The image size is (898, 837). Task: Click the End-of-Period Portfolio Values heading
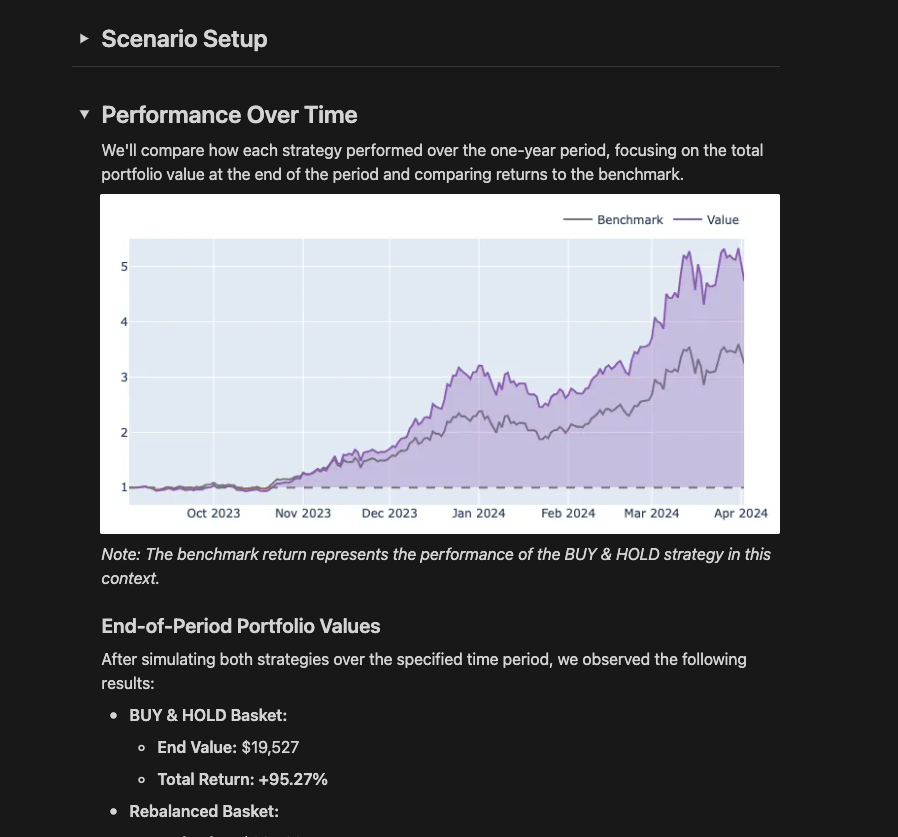pos(240,627)
